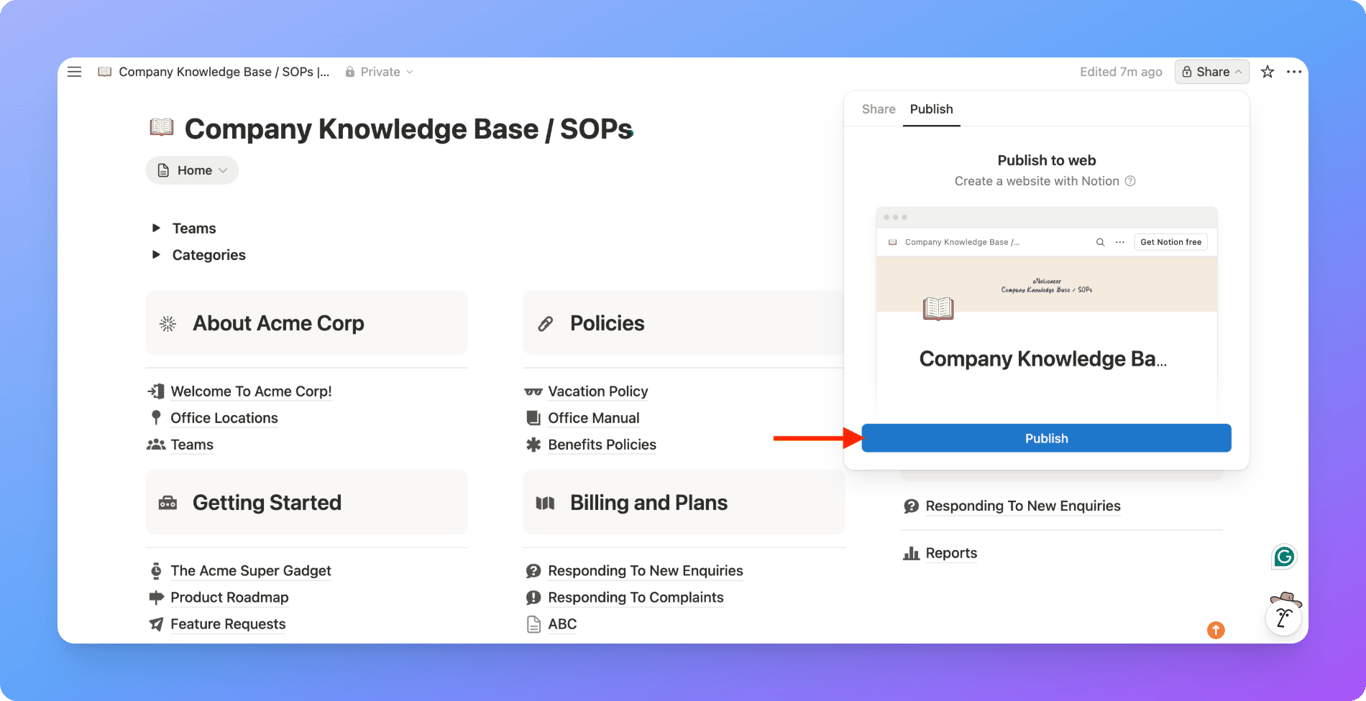Click the Feature Requests paper plane icon

156,624
